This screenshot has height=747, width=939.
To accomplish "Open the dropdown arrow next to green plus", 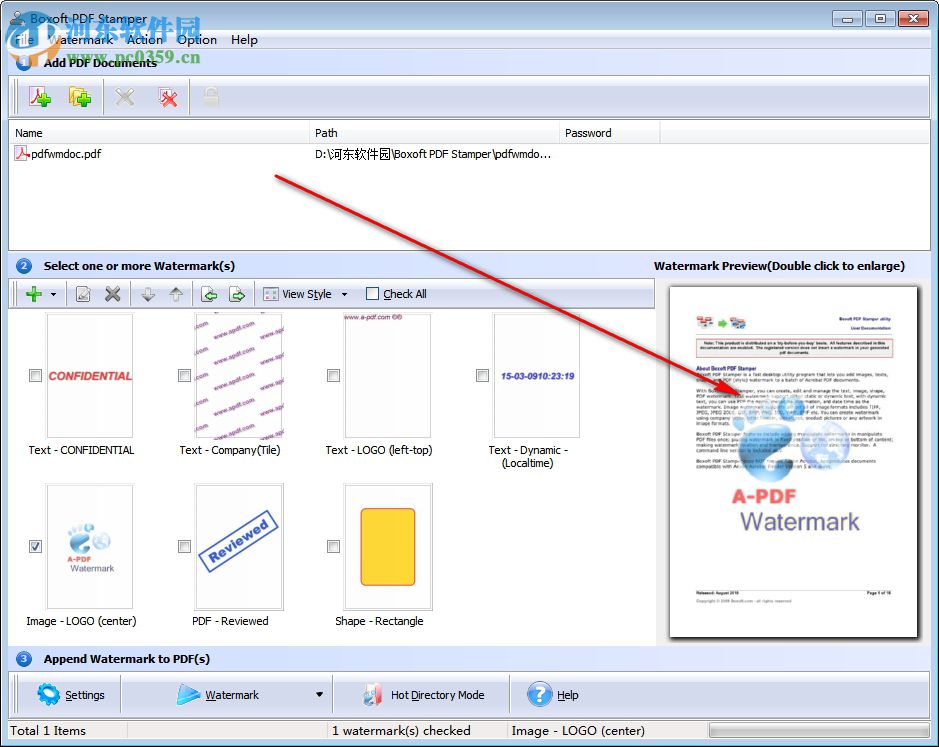I will (52, 293).
